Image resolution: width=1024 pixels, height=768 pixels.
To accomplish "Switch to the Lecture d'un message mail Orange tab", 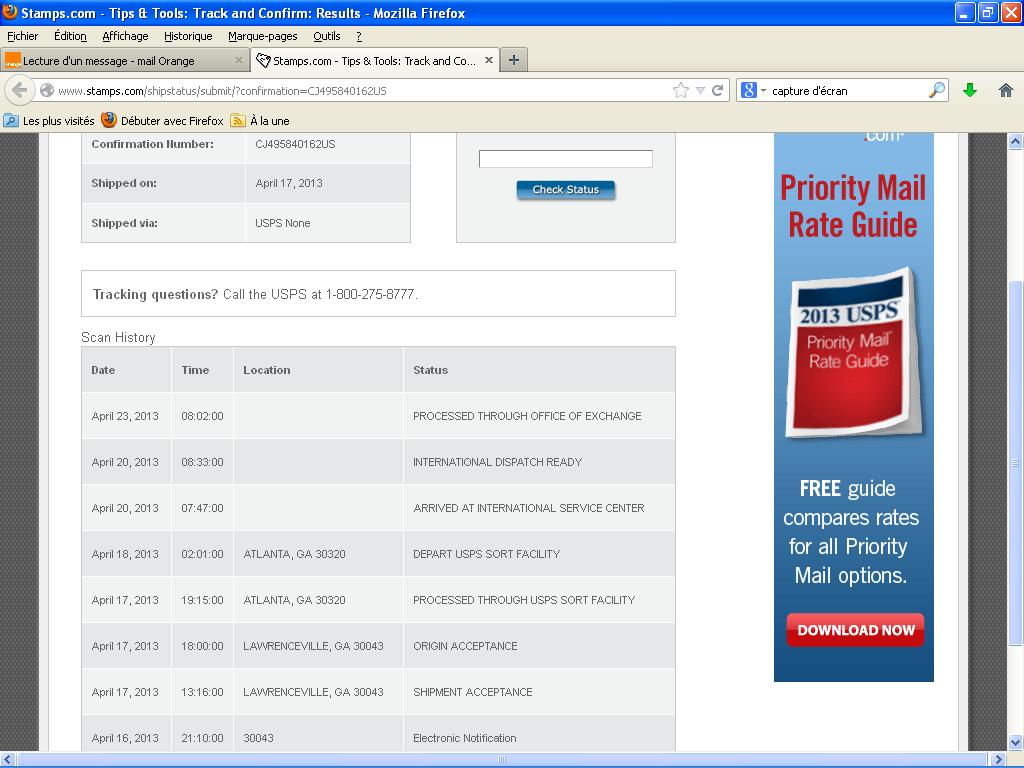I will [x=125, y=60].
